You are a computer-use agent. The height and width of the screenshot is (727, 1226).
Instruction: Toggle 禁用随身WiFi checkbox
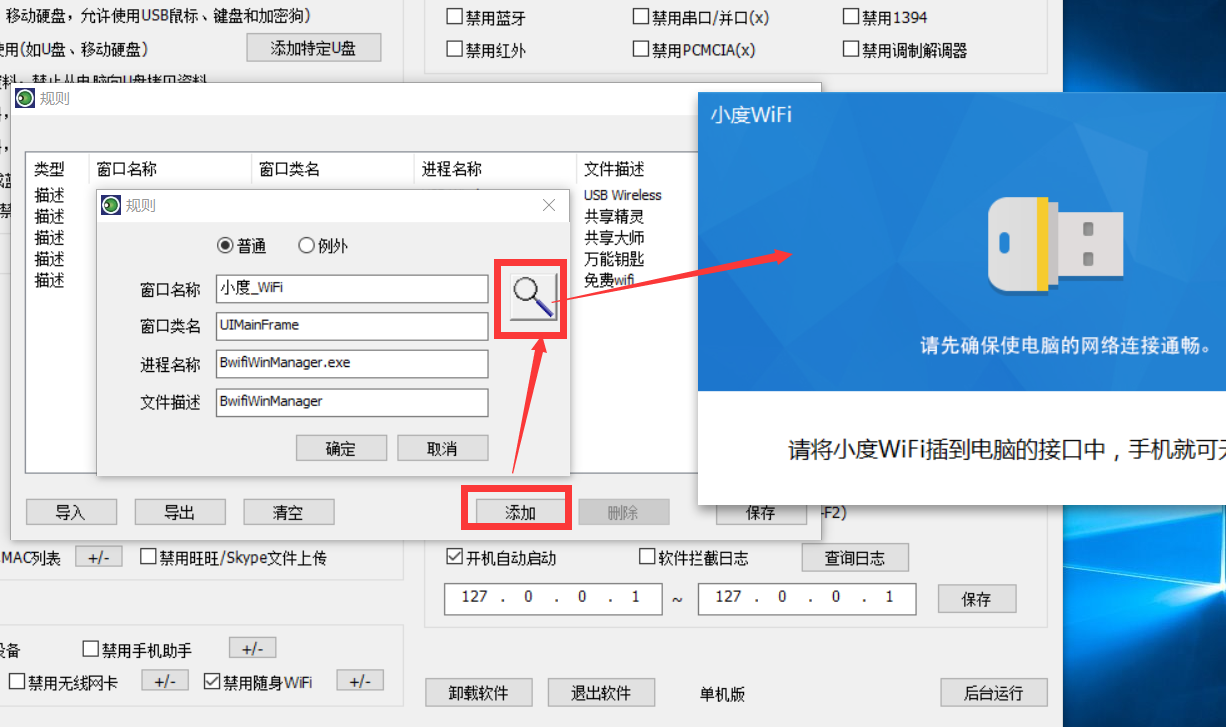coord(211,682)
